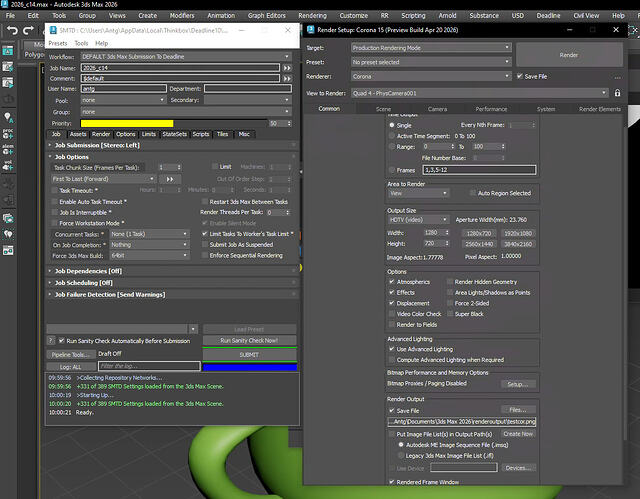Screen dimensions: 640x499
Task: Open the Group dropdown
Action: (x=186, y=112)
